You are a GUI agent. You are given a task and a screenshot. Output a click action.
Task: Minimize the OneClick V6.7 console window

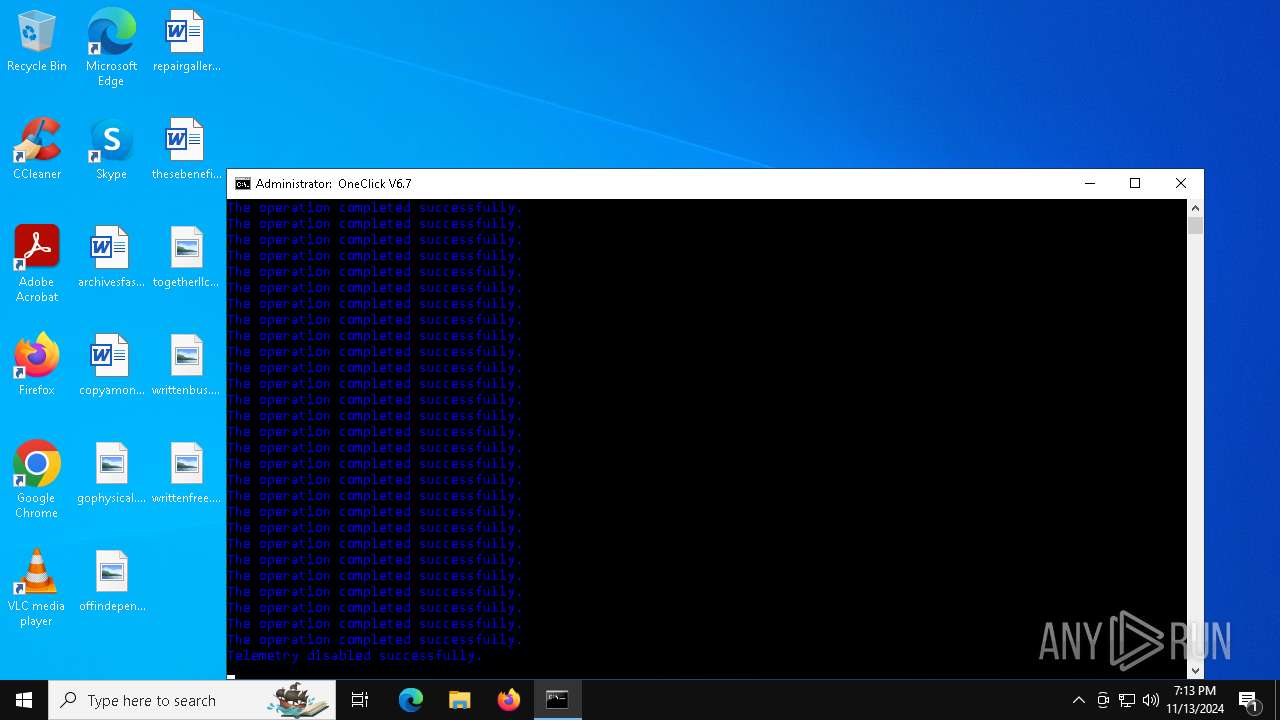pos(1090,184)
